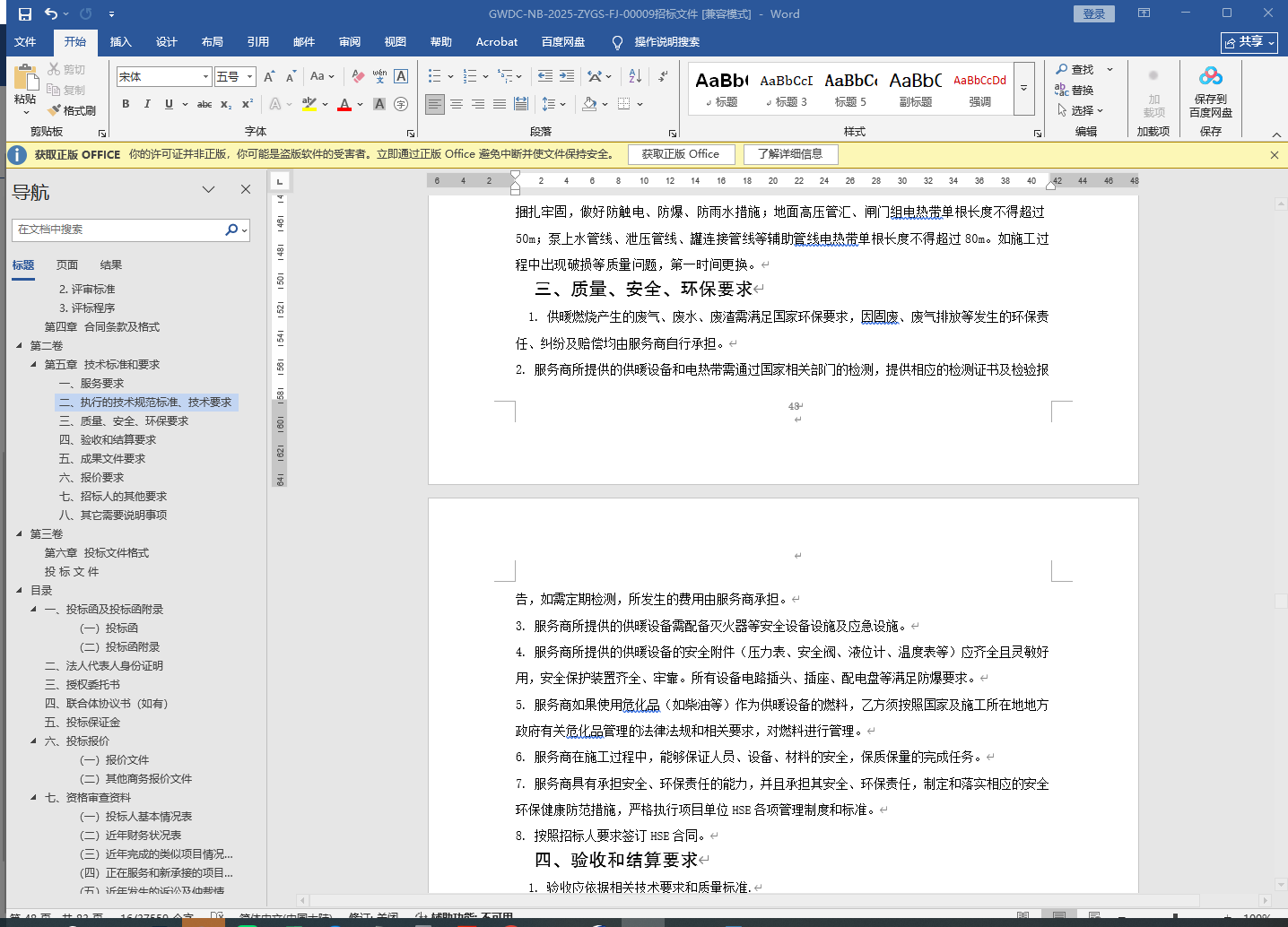1288x927 pixels.
Task: Click the Save icon in quick access toolbar
Action: click(24, 13)
